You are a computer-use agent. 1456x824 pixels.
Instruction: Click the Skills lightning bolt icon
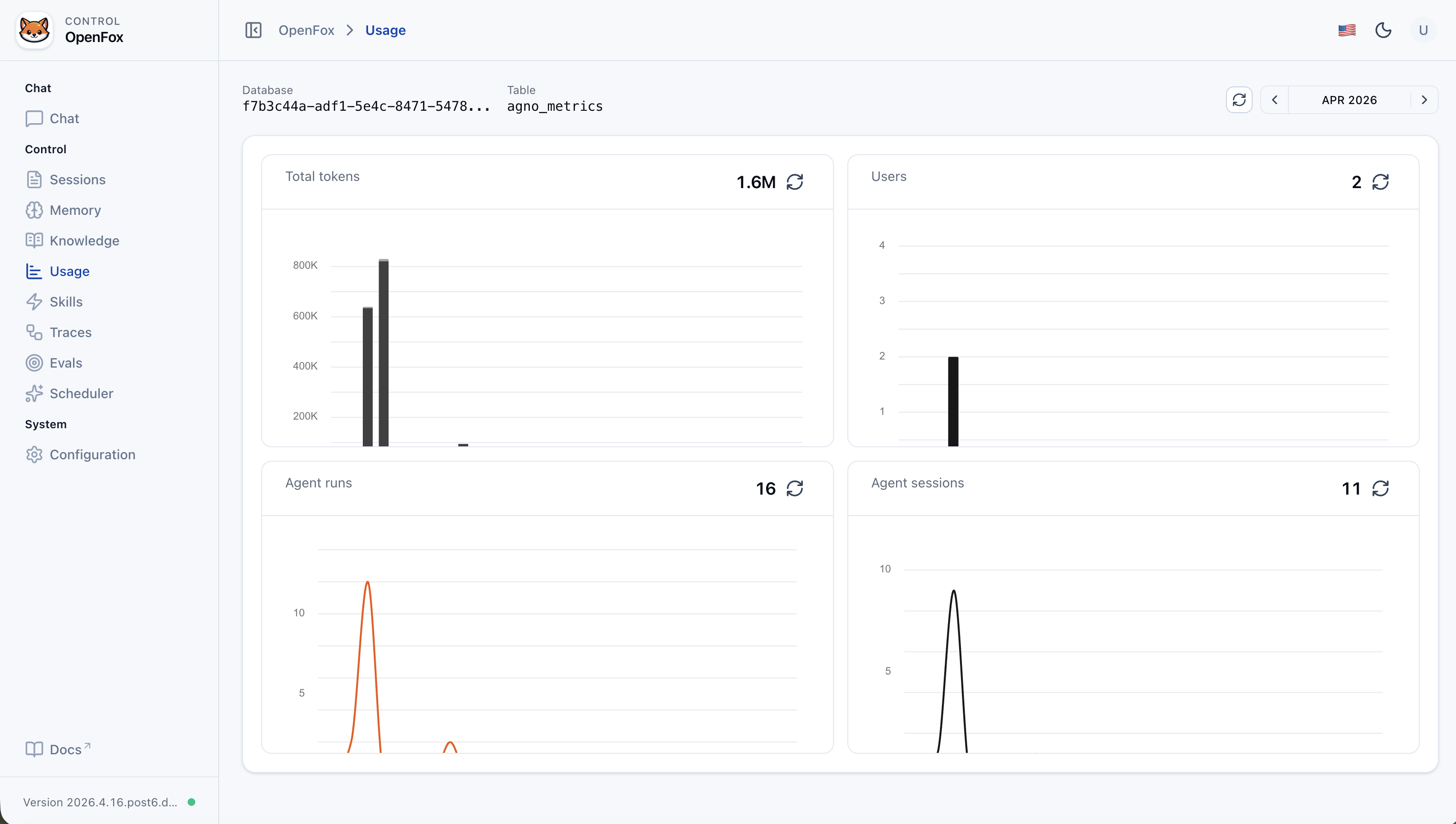point(34,302)
